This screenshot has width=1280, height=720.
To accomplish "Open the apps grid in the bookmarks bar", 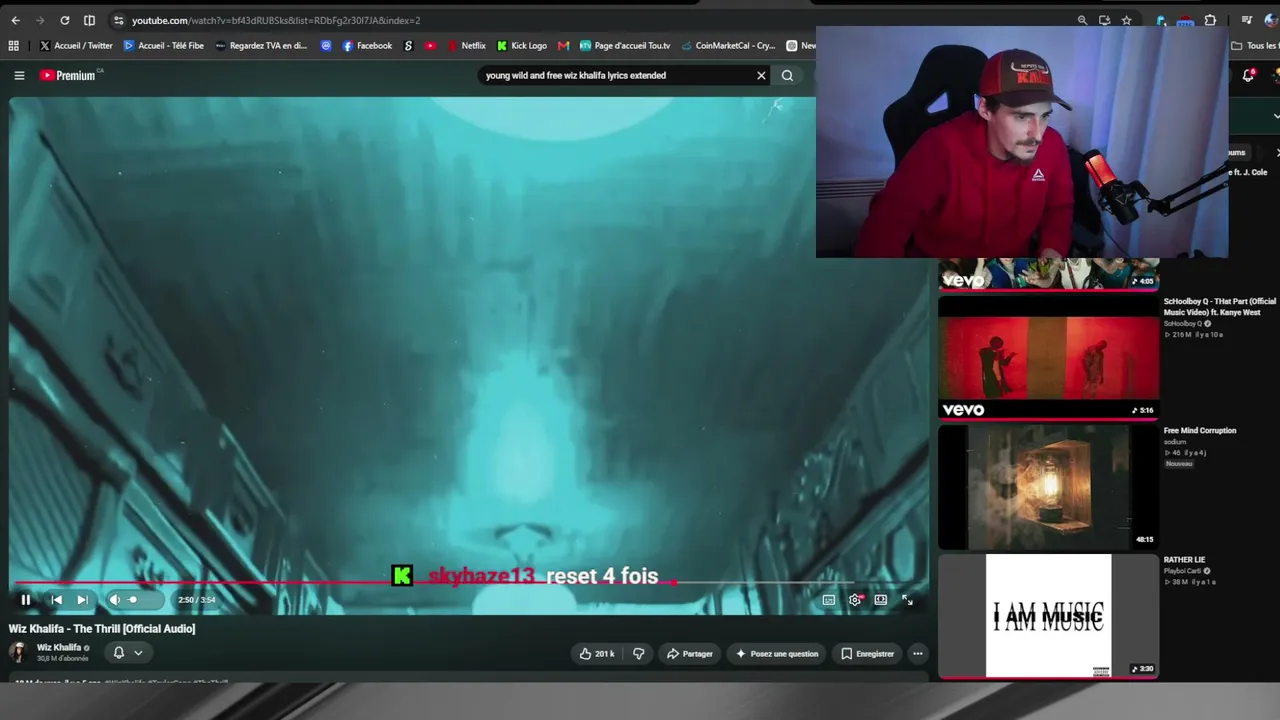I will (x=13, y=45).
